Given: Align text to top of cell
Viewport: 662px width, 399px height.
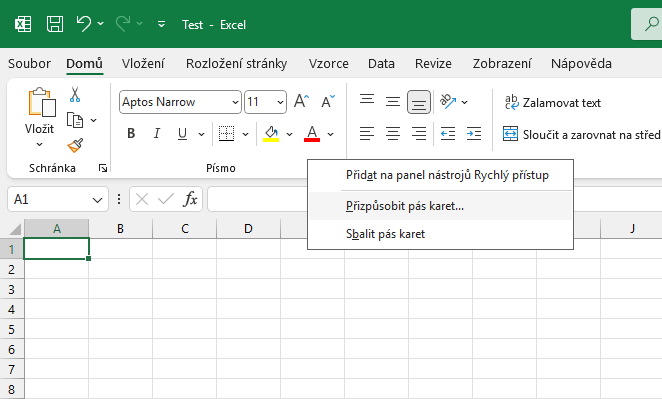Looking at the screenshot, I should coord(367,101).
